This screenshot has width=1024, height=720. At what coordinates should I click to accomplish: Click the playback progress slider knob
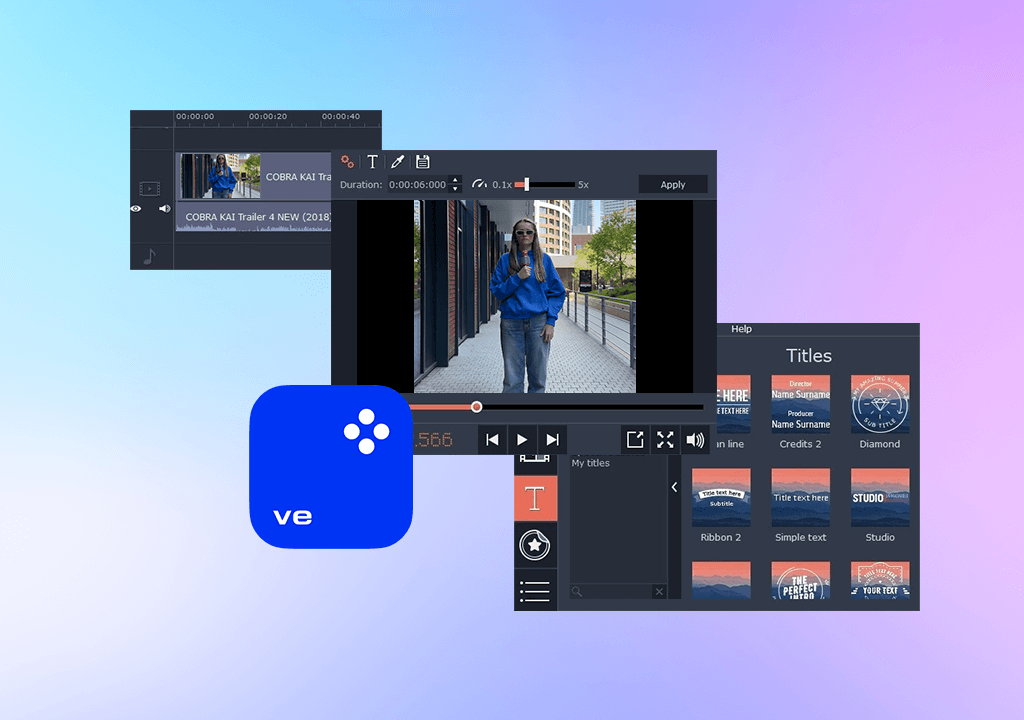click(x=477, y=407)
